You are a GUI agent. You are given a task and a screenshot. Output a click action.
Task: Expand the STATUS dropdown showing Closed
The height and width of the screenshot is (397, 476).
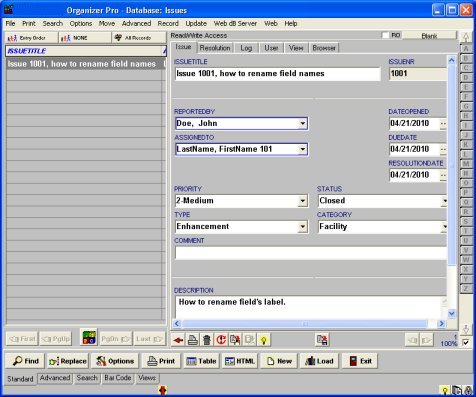point(444,201)
